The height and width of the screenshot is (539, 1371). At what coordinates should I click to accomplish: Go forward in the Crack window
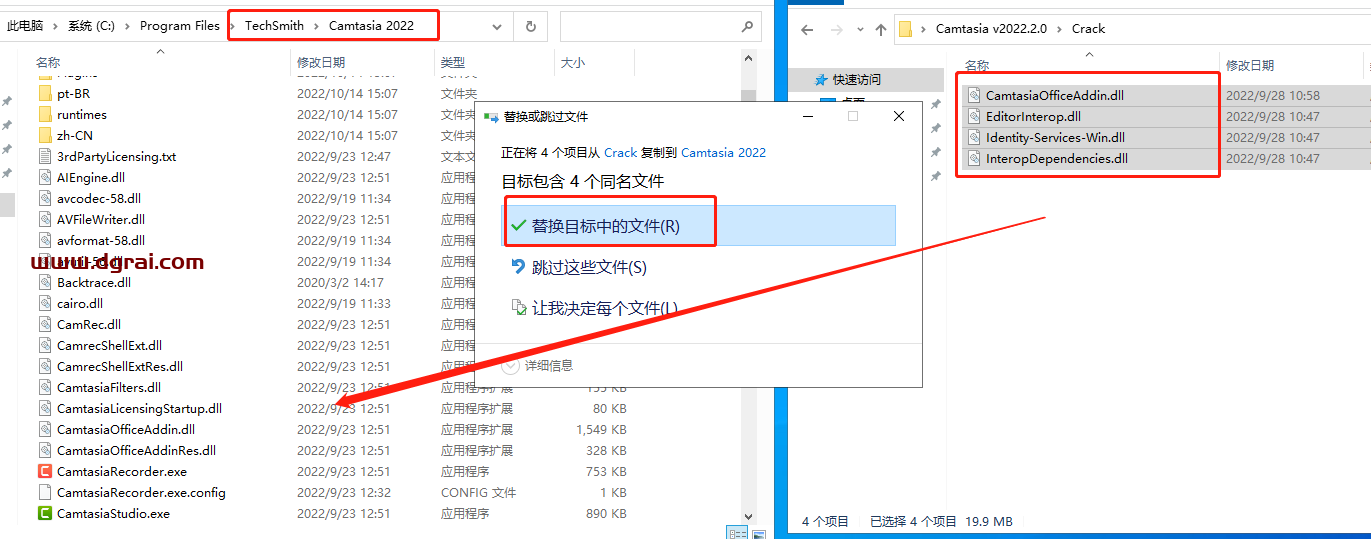pos(839,29)
